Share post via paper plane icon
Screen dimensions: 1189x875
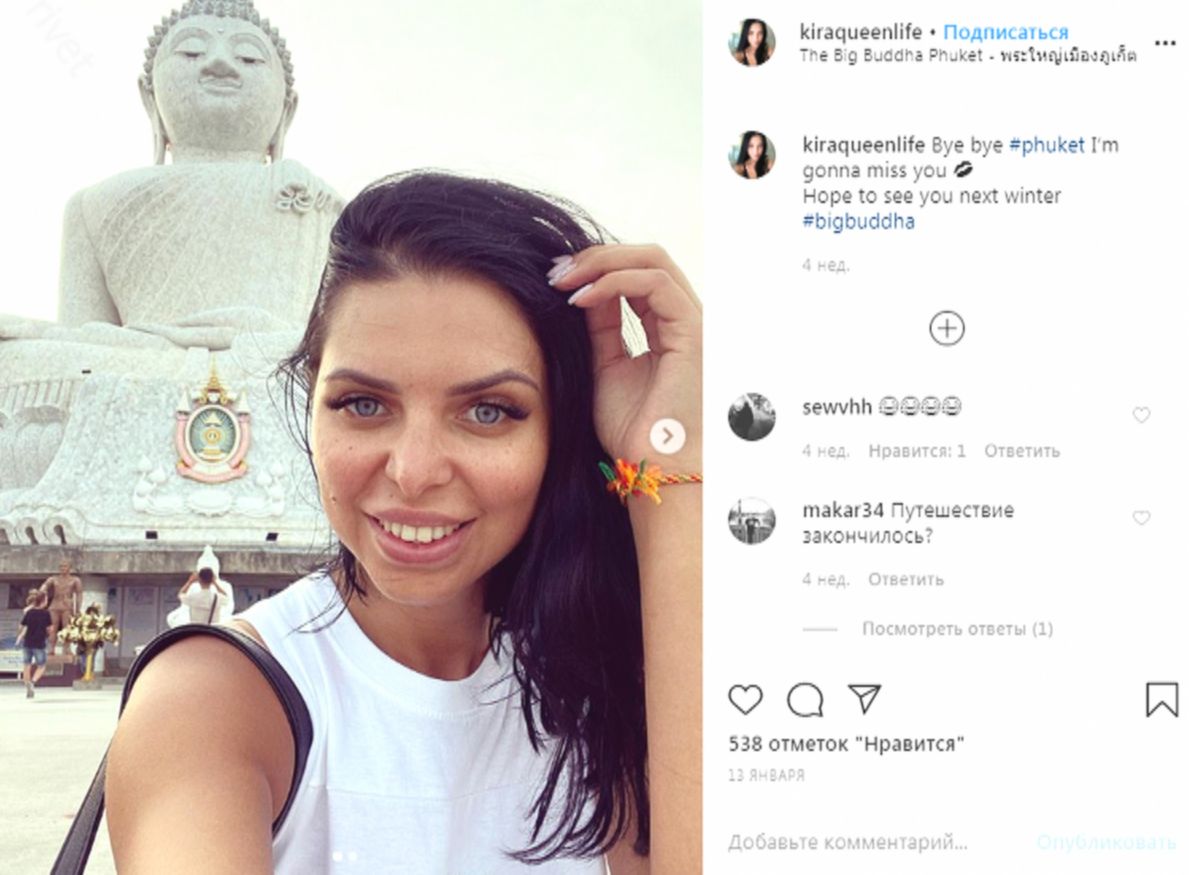tap(864, 699)
